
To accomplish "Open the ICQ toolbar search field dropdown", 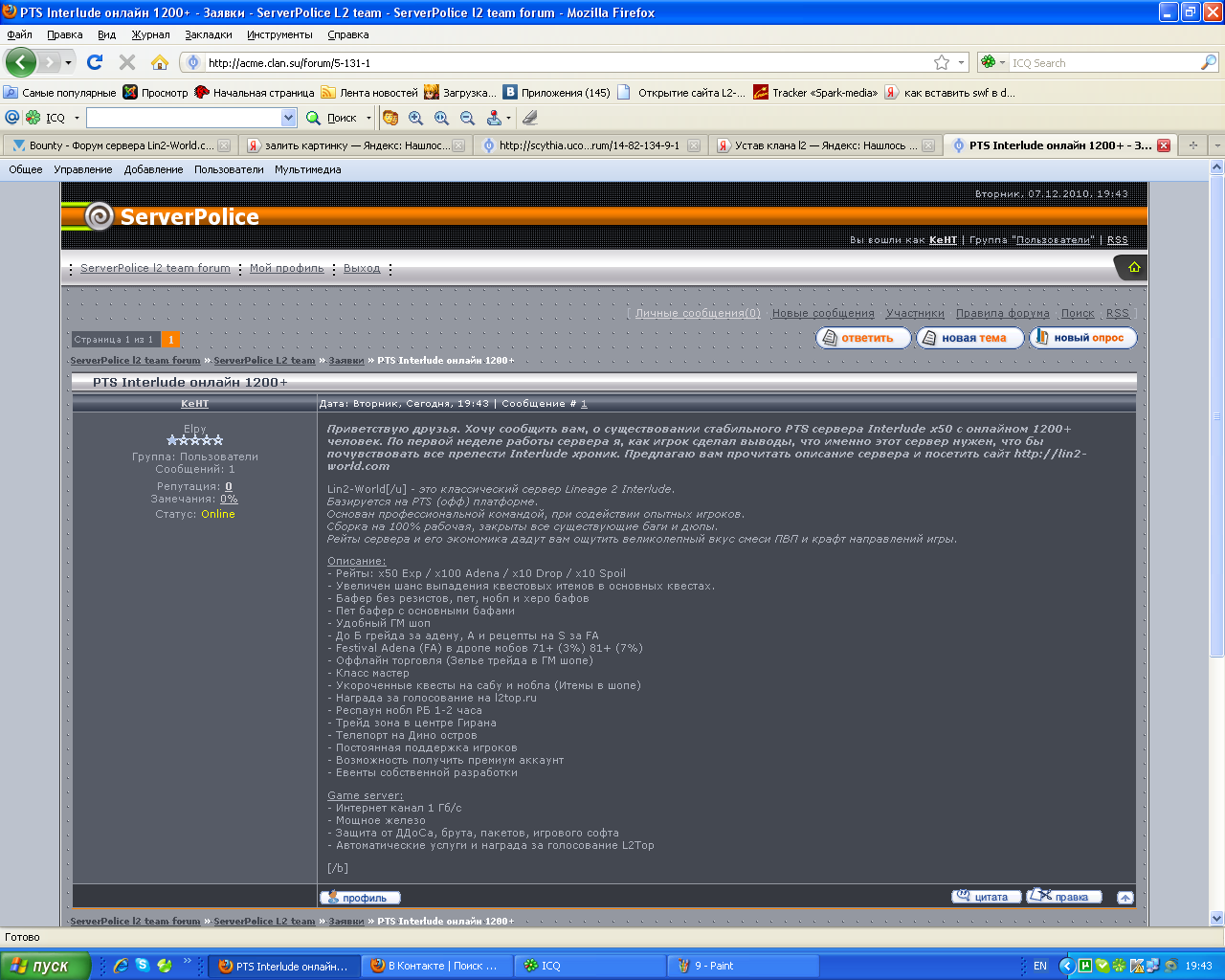I will point(289,118).
